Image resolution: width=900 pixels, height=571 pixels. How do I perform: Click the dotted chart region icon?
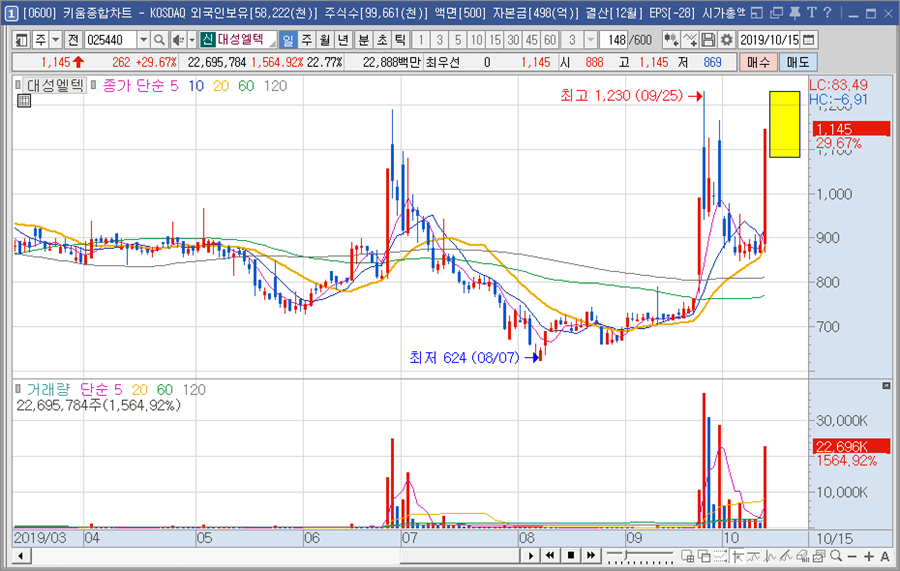pyautogui.click(x=720, y=556)
